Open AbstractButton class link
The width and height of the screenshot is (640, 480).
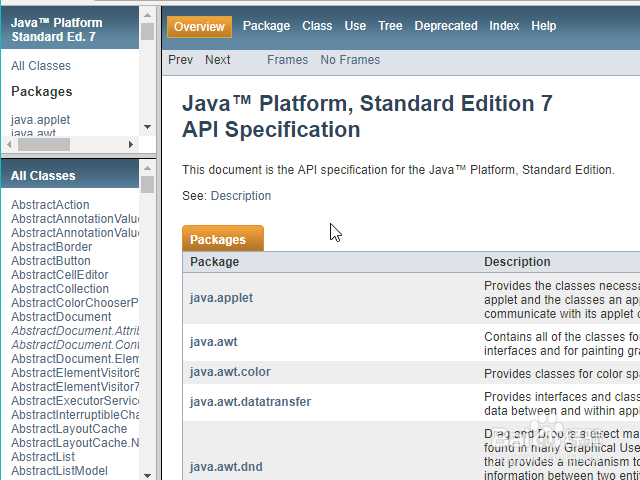[x=50, y=261]
